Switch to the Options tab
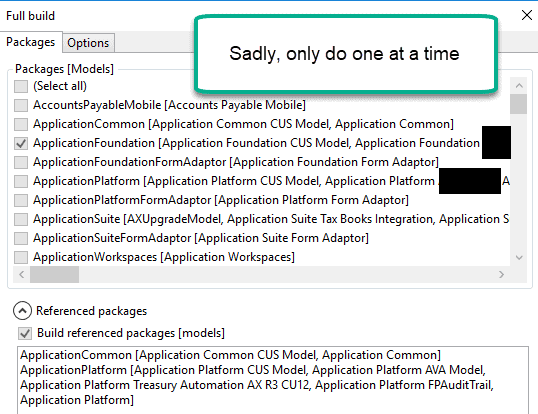This screenshot has height=414, width=538. (x=88, y=43)
